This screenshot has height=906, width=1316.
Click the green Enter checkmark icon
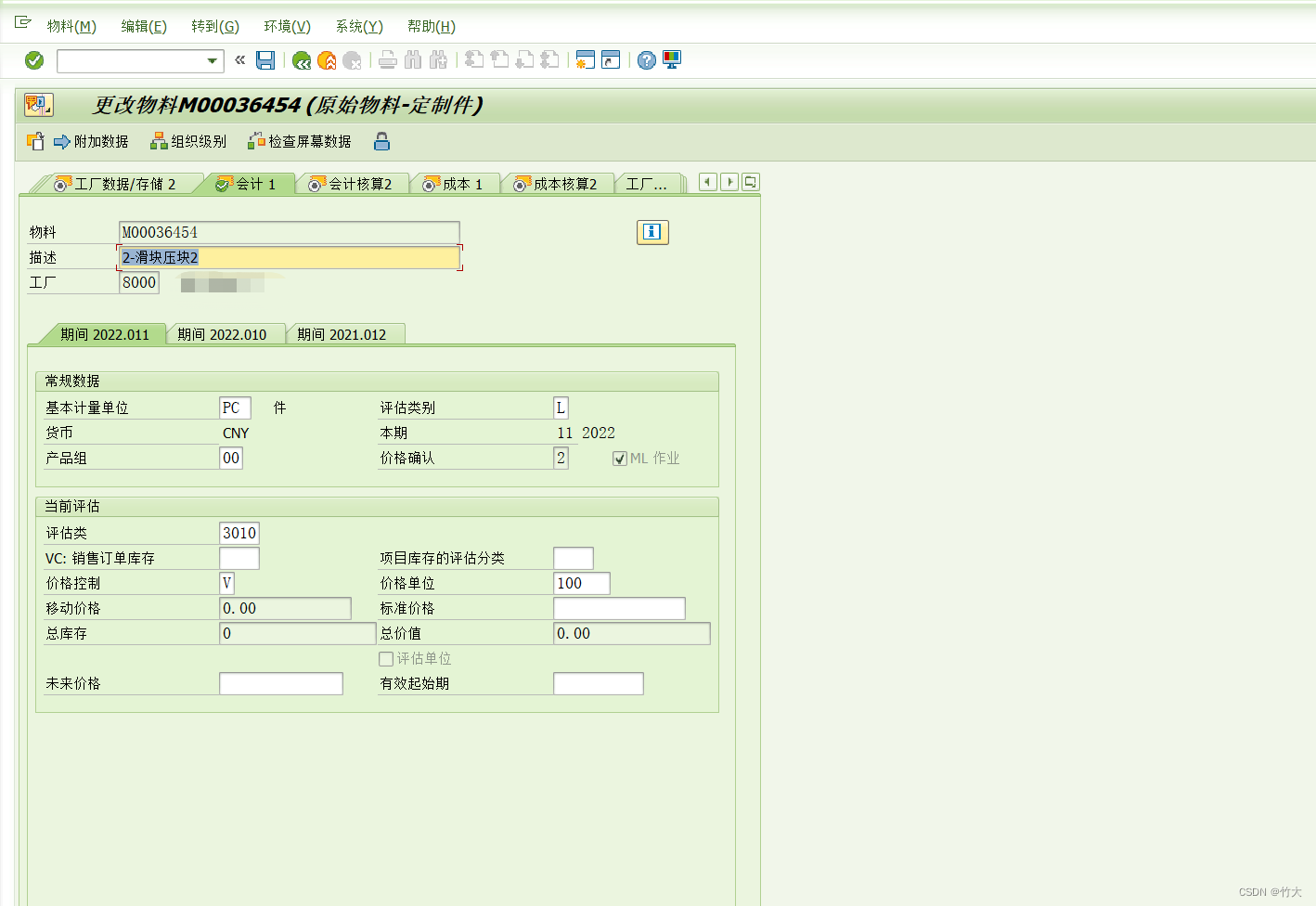coord(33,60)
